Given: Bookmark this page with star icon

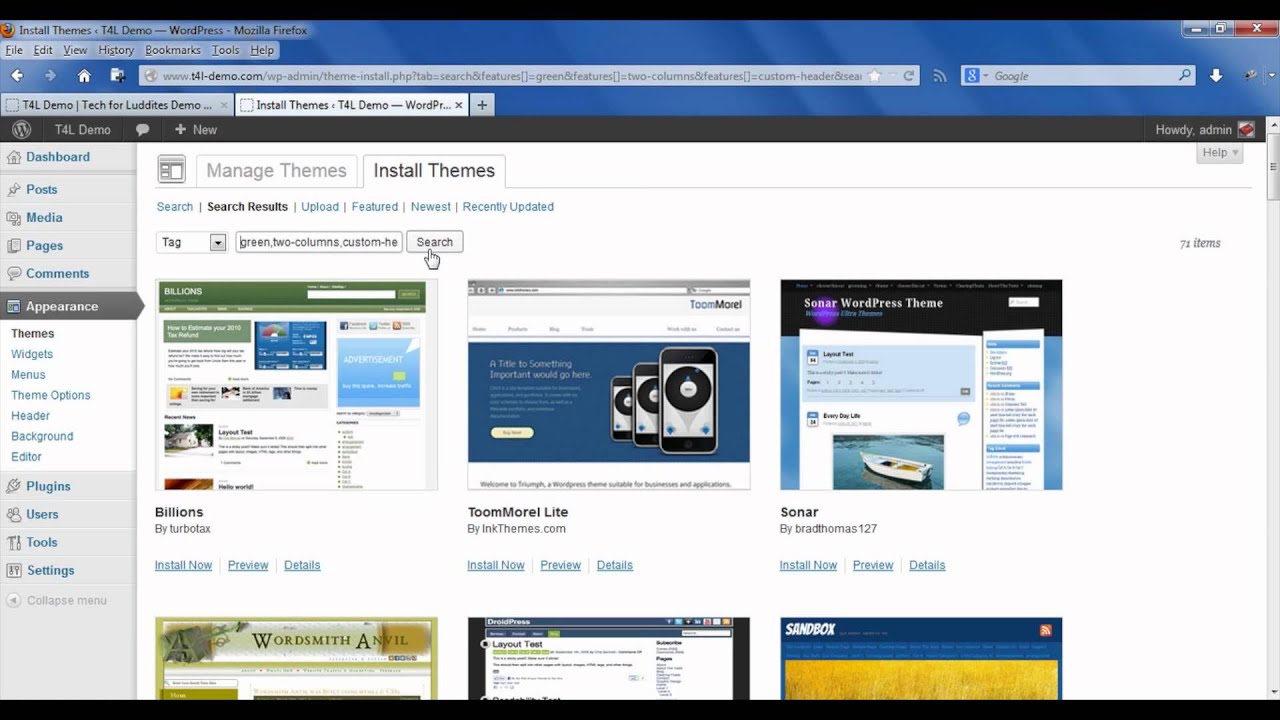Looking at the screenshot, I should coord(875,76).
